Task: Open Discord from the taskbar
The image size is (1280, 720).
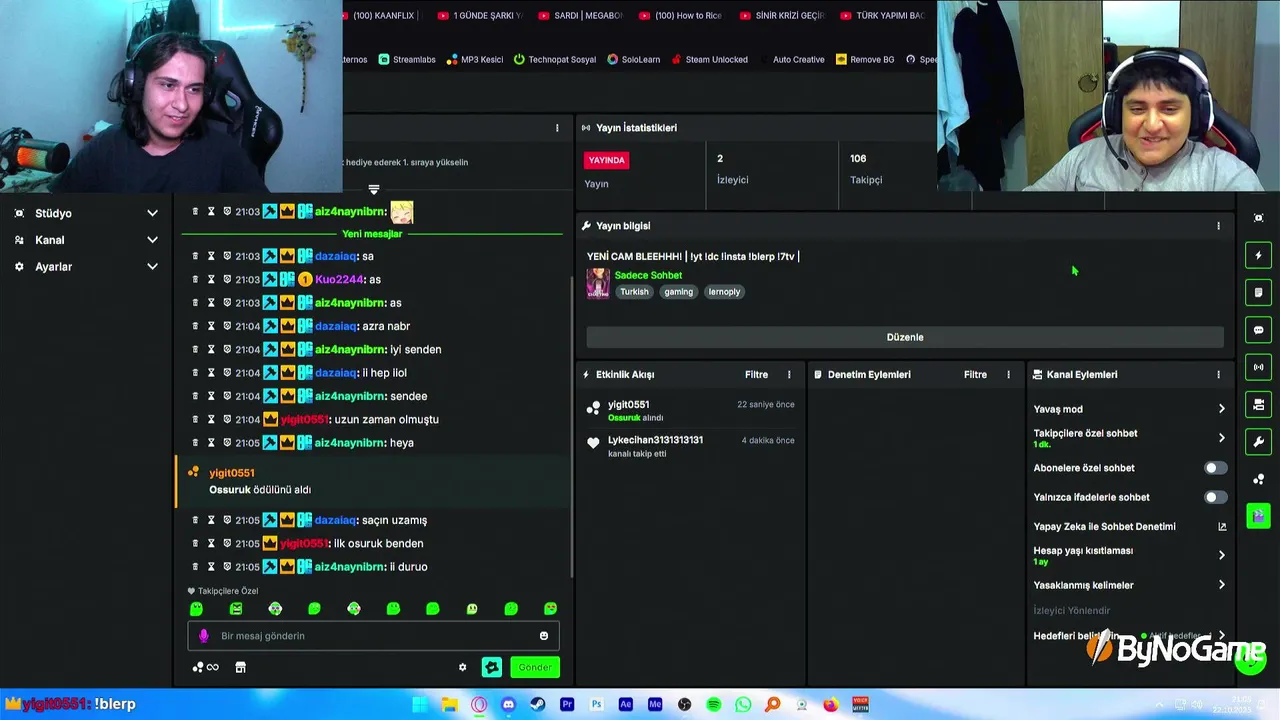Action: [508, 705]
